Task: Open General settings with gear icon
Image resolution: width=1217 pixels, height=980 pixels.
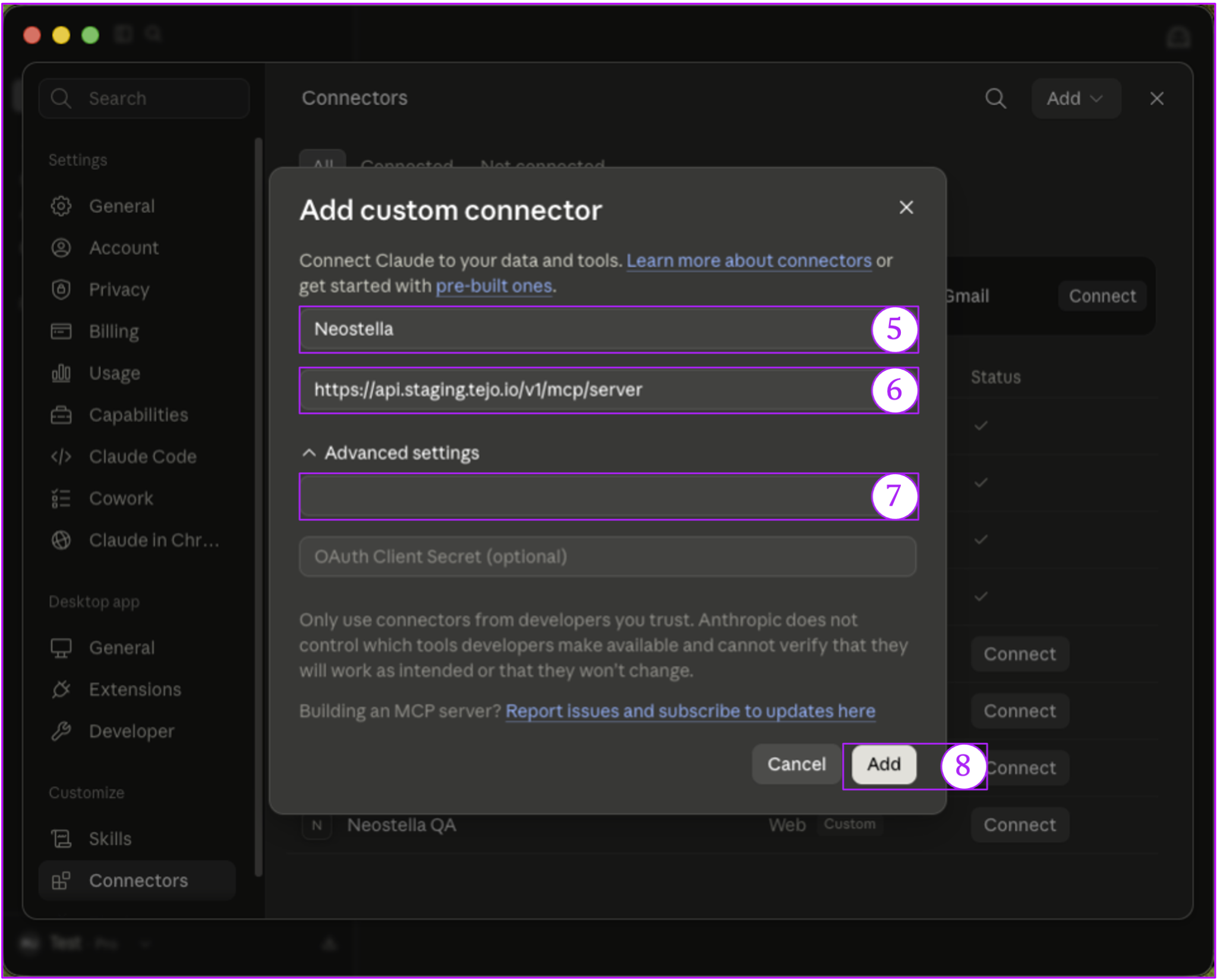Action: tap(61, 206)
